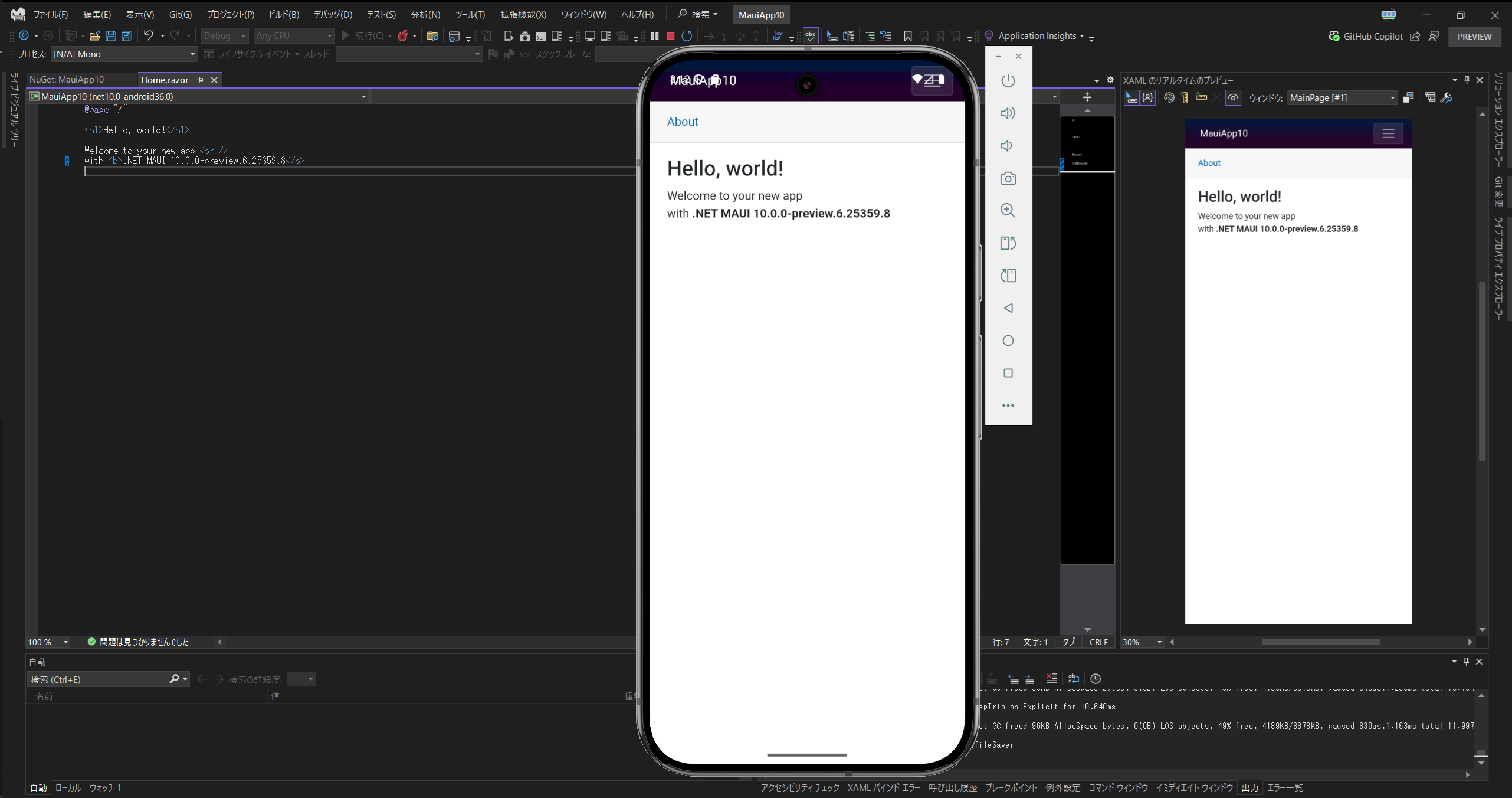The width and height of the screenshot is (1512, 798).
Task: Click the PREVIEW button
Action: (1474, 37)
